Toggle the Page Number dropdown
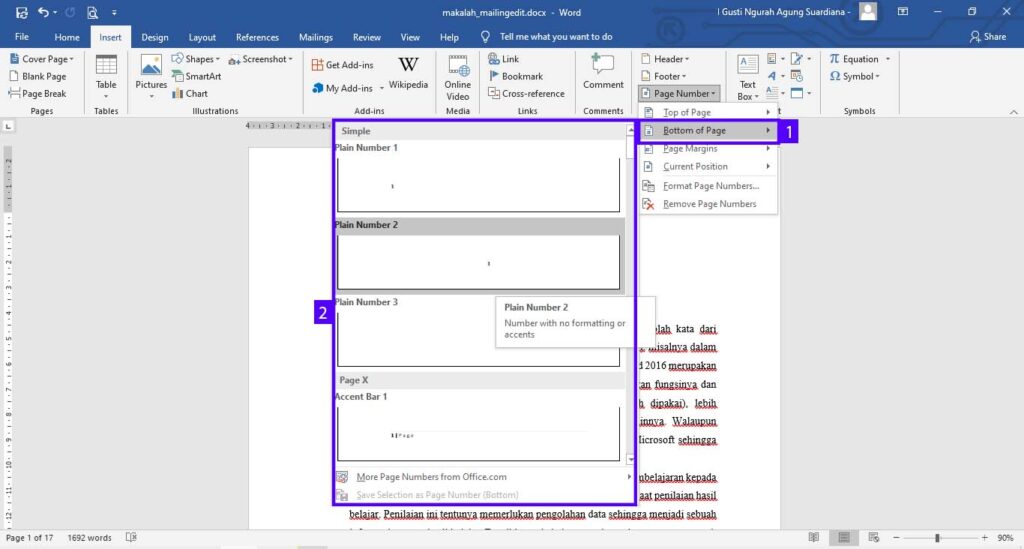The image size is (1024, 549). pyautogui.click(x=679, y=93)
